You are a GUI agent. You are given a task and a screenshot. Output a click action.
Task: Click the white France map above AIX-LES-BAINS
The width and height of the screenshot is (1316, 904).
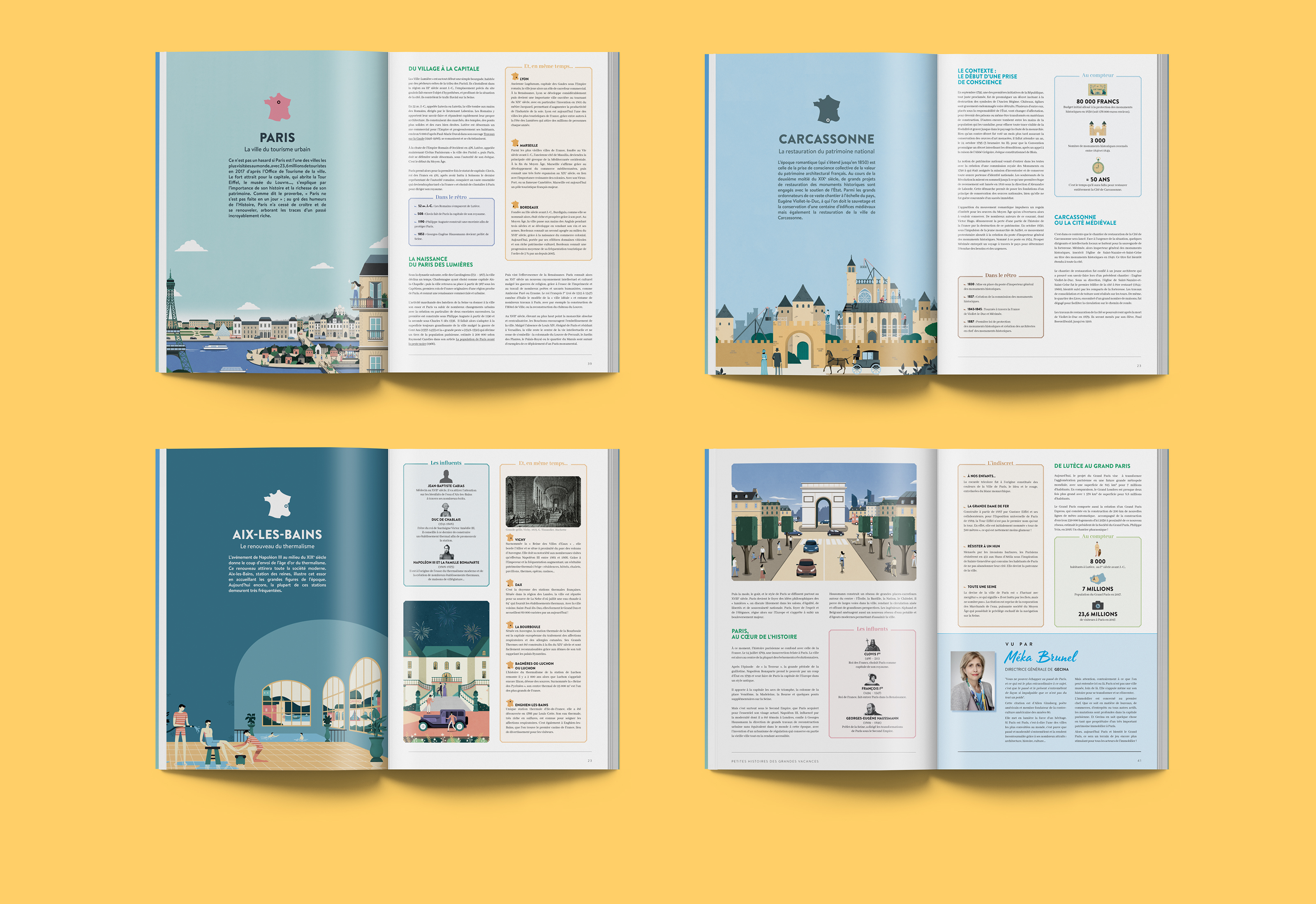click(x=278, y=504)
